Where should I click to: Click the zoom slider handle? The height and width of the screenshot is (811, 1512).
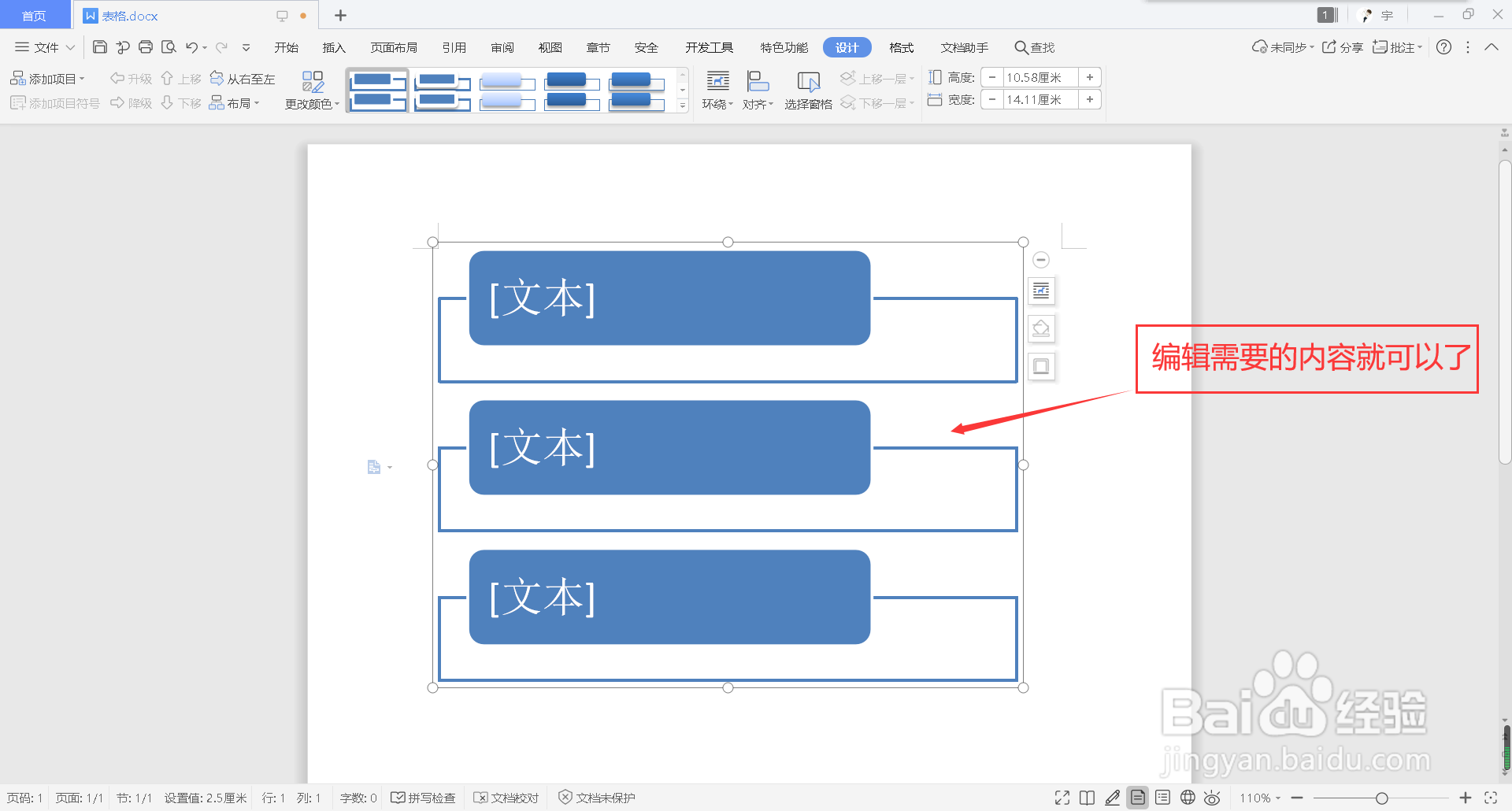(1381, 798)
